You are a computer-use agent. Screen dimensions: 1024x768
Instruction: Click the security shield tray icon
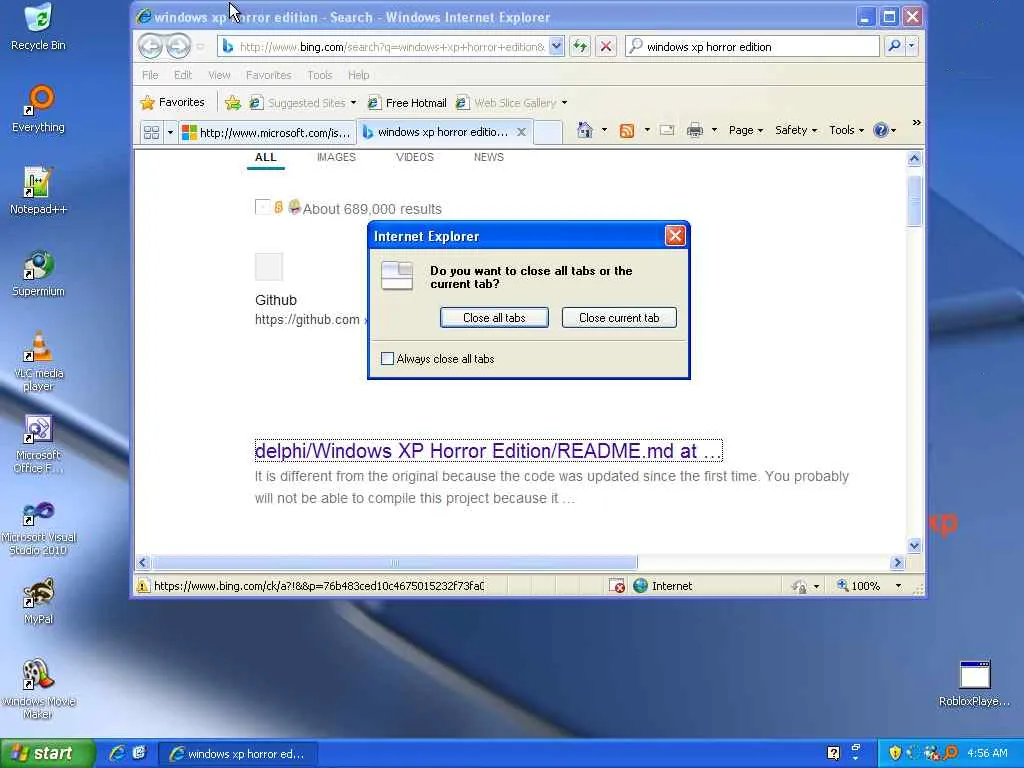point(895,753)
